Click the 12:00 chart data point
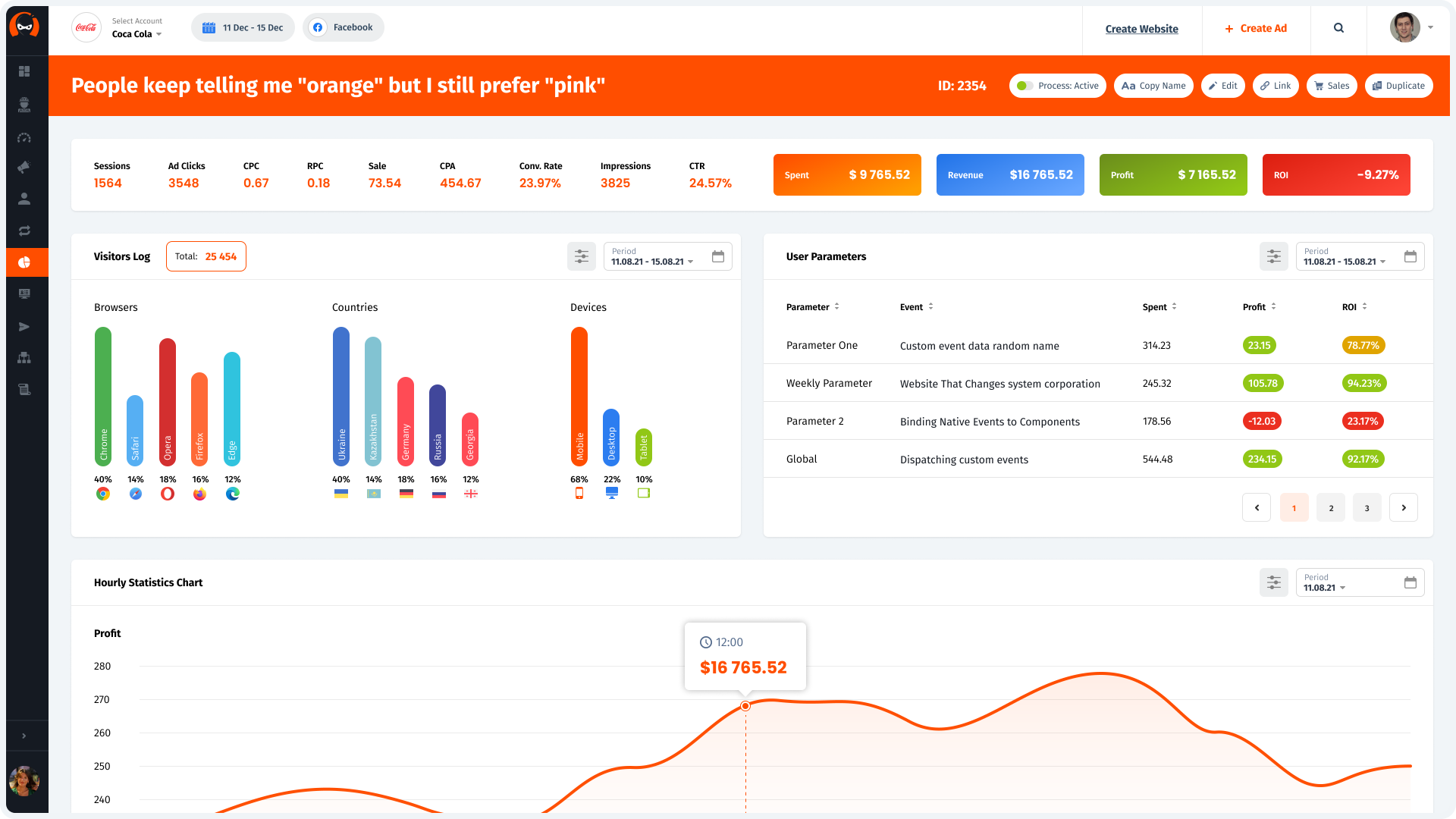Viewport: 1456px width, 819px height. (x=745, y=706)
